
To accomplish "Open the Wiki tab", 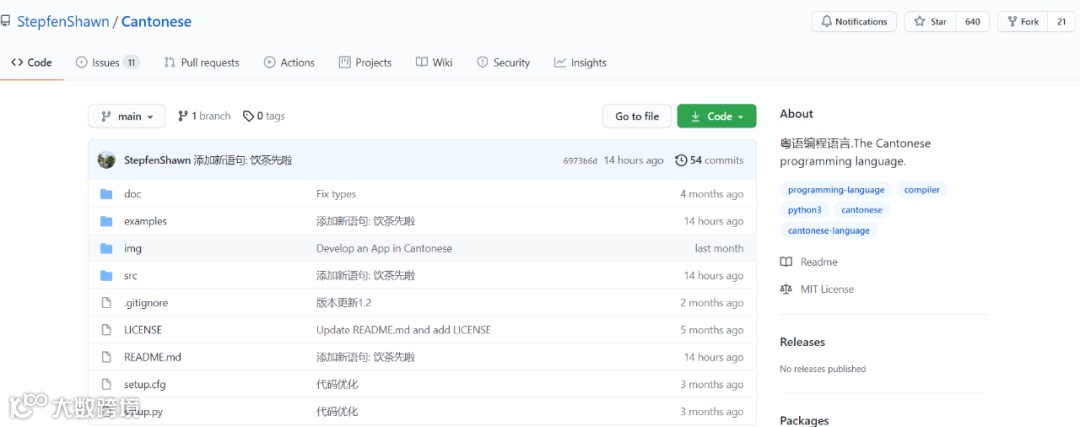I will 434,63.
